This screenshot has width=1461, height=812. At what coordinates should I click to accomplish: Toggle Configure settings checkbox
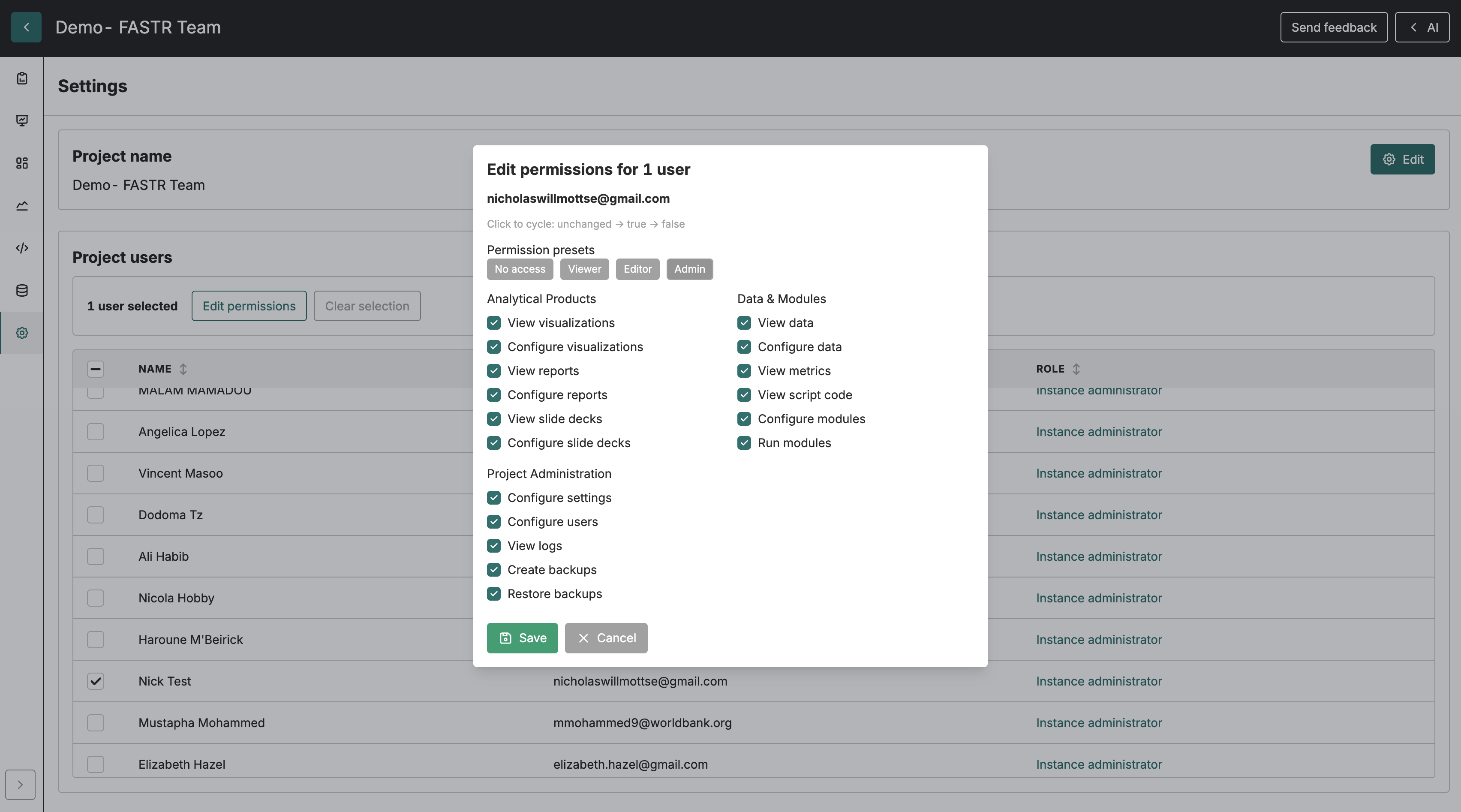pyautogui.click(x=494, y=498)
